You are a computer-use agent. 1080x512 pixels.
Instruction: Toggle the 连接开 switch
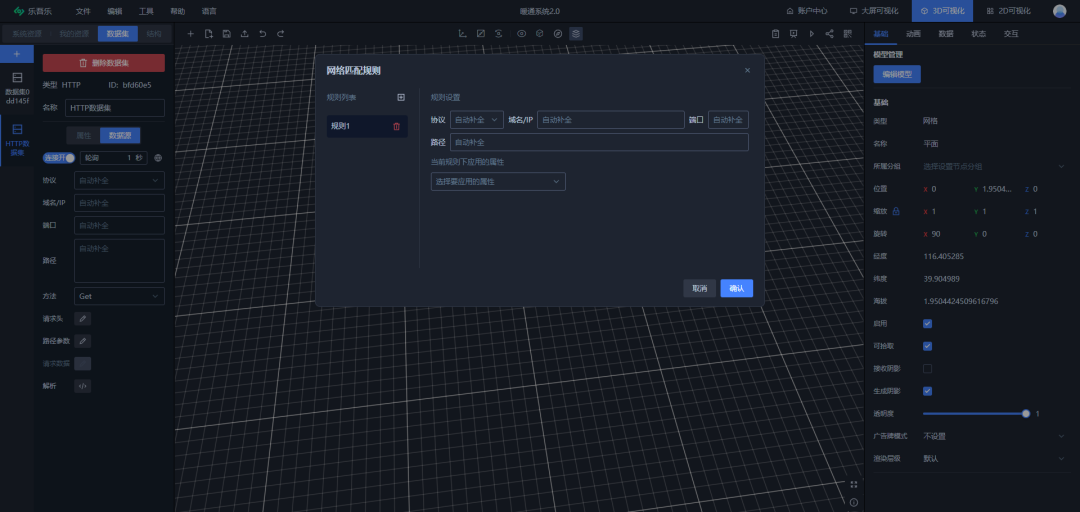click(59, 158)
